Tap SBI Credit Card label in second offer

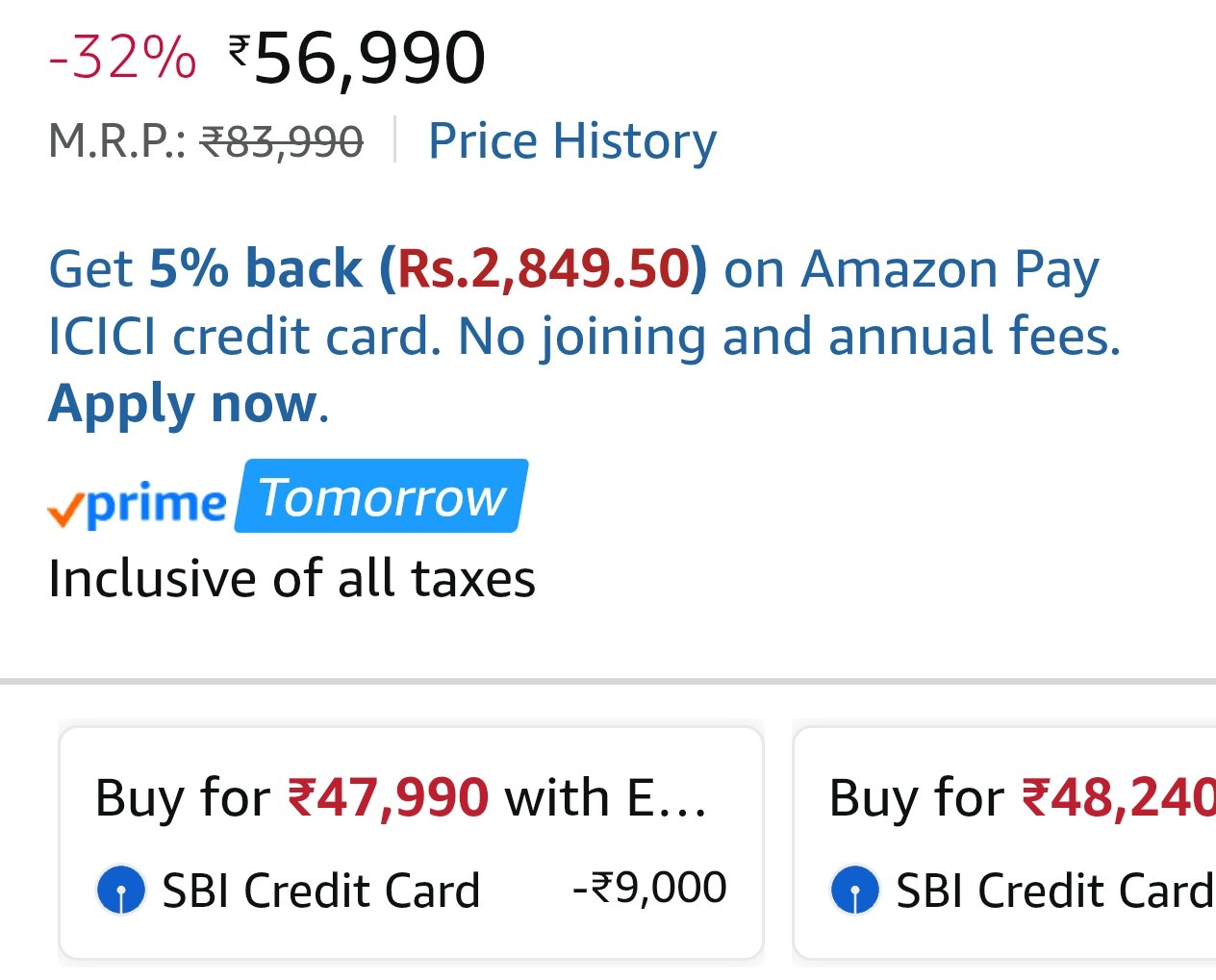click(x=1053, y=891)
